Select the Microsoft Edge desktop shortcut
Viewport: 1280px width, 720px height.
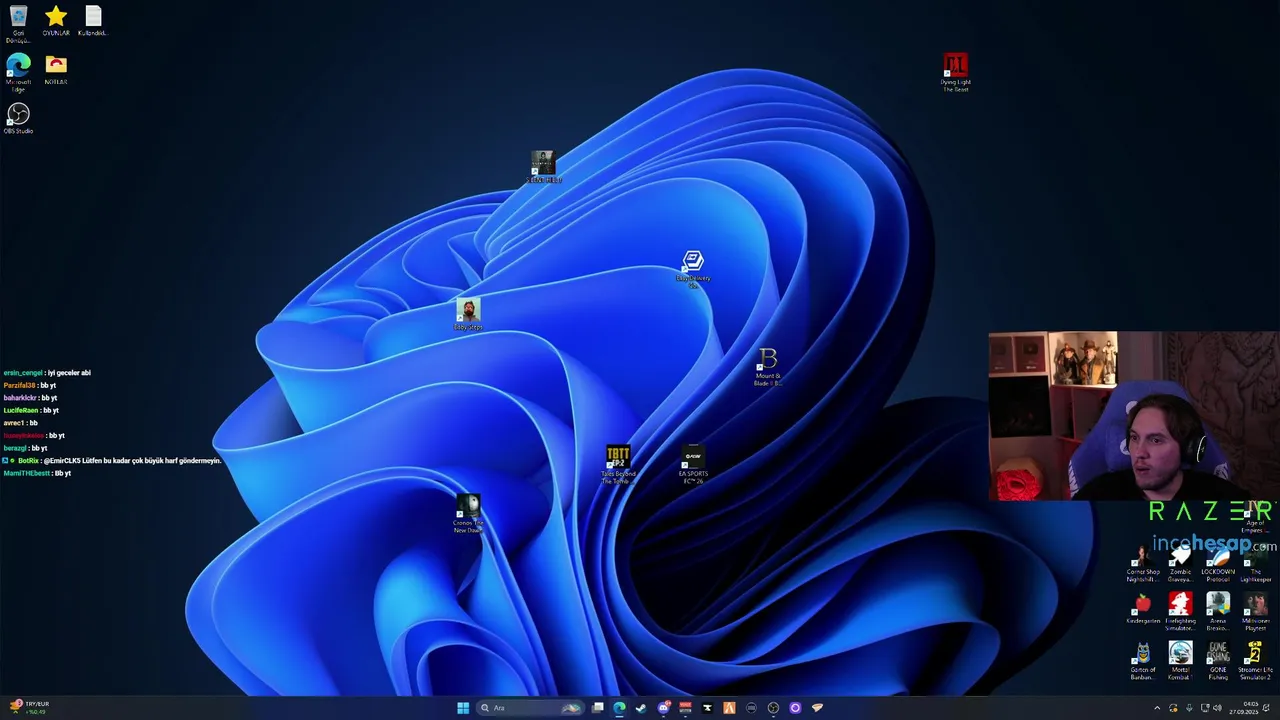click(18, 71)
